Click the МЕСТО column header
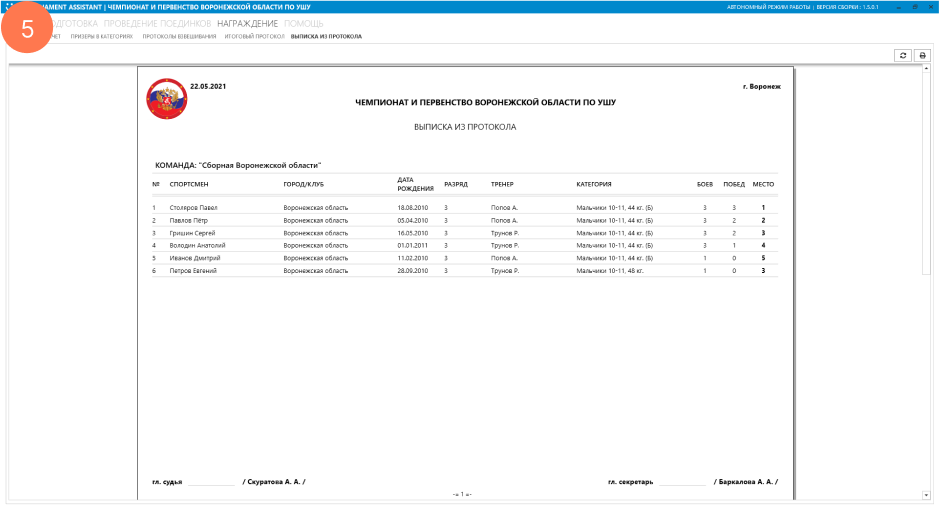 [763, 184]
